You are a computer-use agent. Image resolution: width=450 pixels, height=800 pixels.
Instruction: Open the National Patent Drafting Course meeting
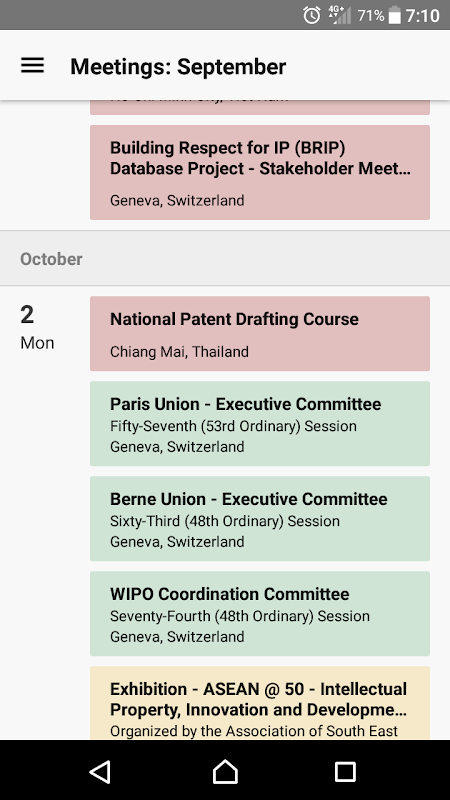[260, 334]
